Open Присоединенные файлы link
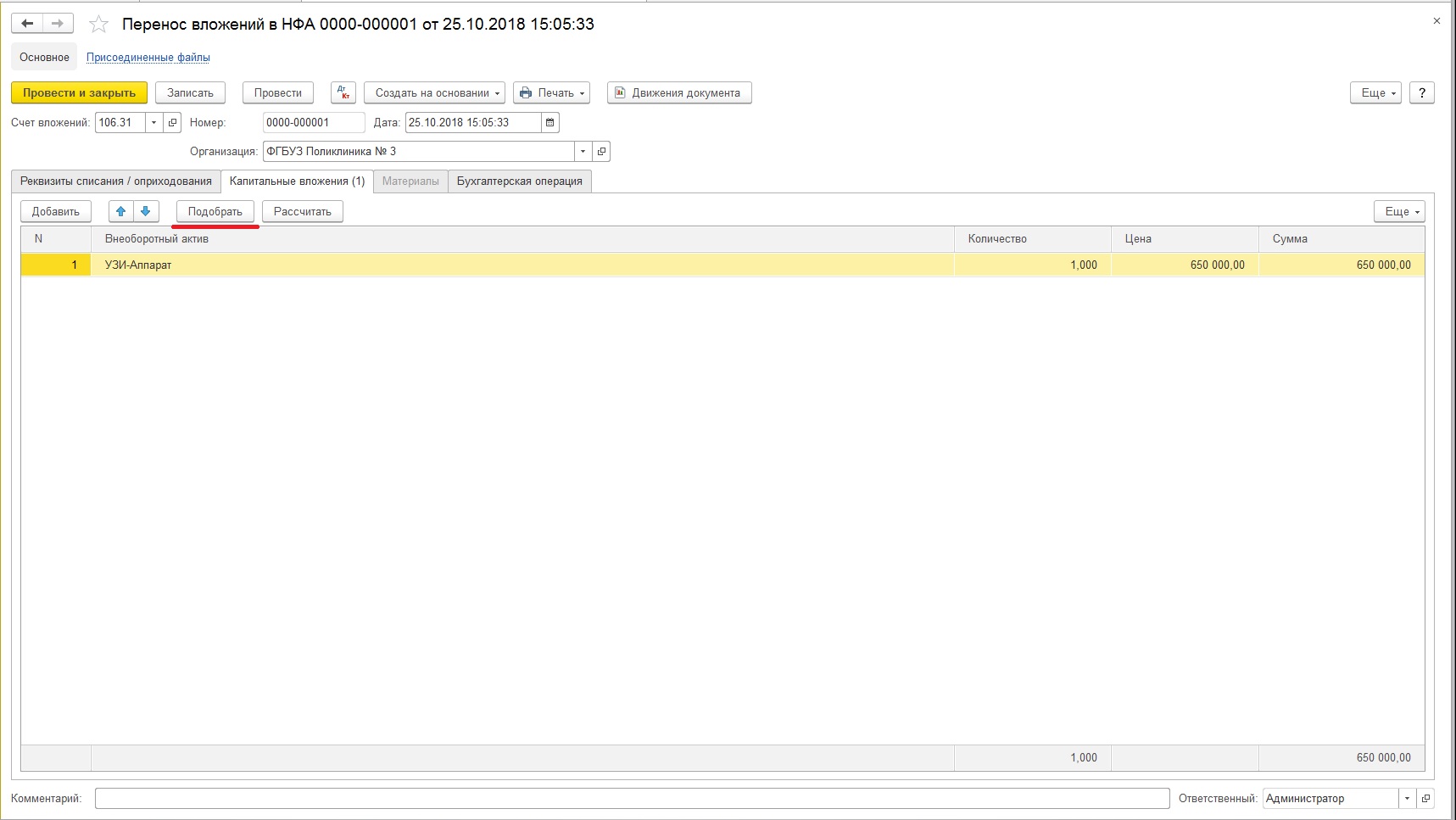 click(x=148, y=58)
